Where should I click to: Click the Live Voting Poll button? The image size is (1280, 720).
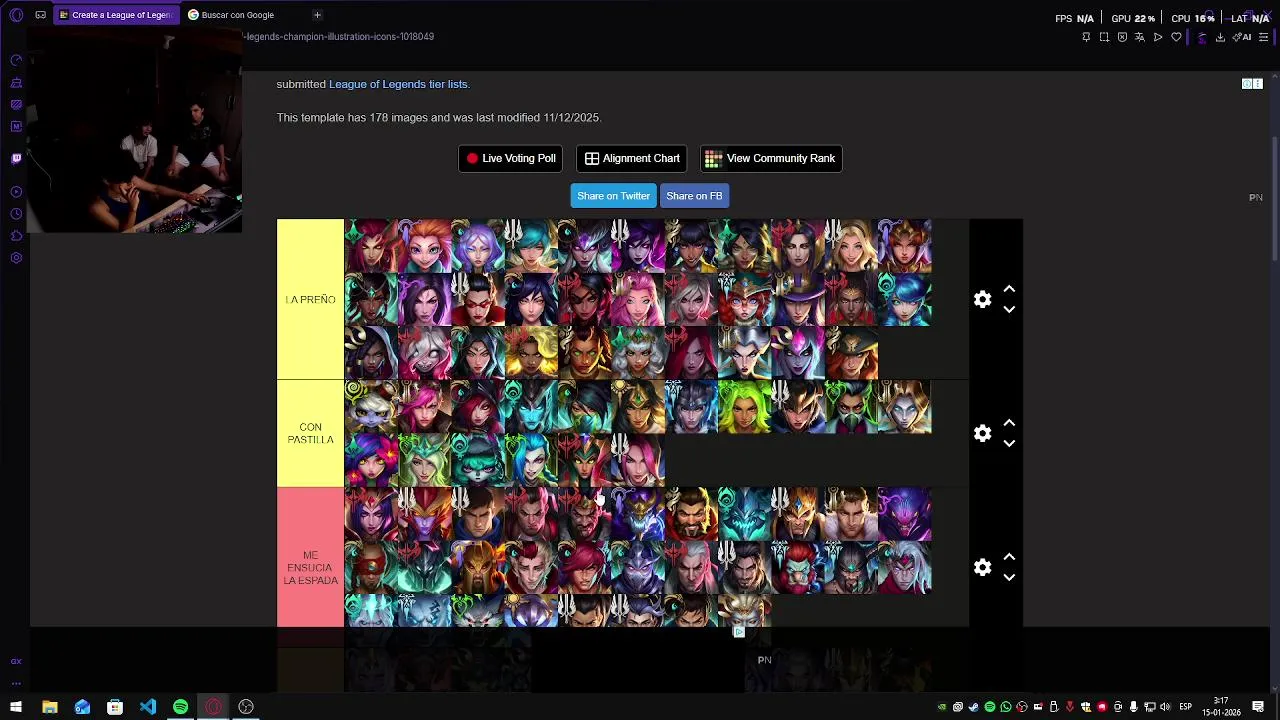(510, 158)
